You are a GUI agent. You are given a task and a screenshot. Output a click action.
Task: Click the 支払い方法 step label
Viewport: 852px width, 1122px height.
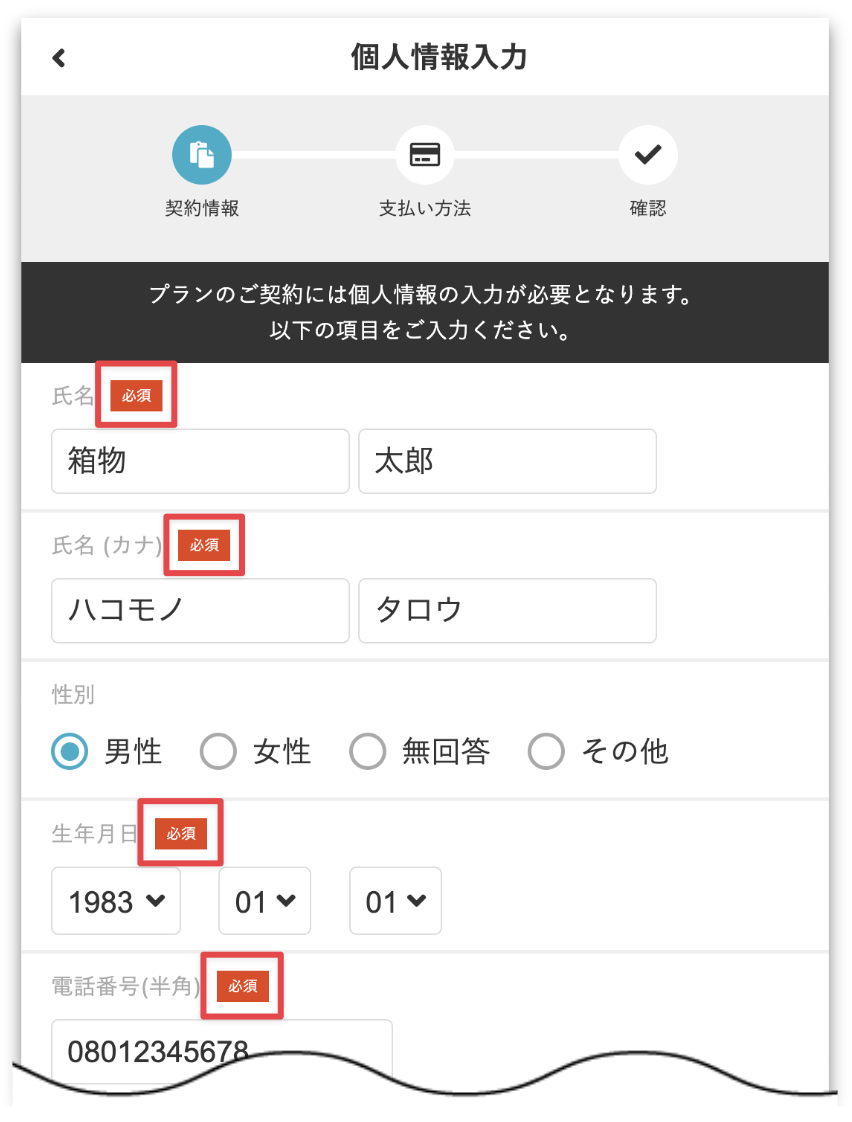(425, 209)
